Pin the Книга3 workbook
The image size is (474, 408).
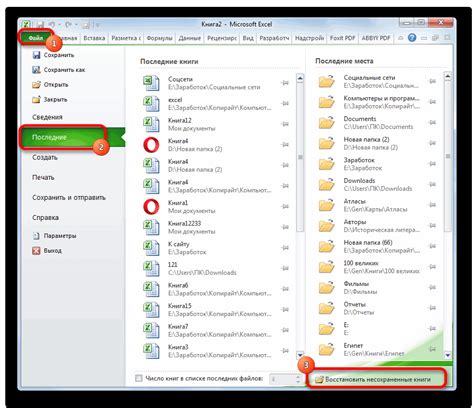pyautogui.click(x=285, y=351)
